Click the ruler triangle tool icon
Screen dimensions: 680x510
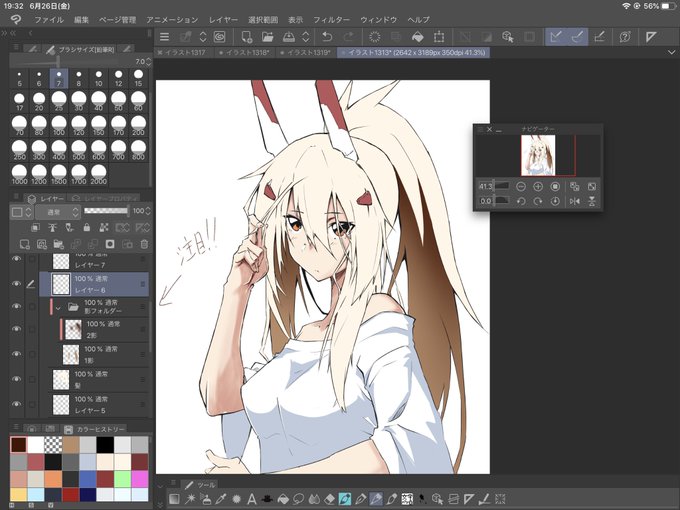pyautogui.click(x=468, y=499)
